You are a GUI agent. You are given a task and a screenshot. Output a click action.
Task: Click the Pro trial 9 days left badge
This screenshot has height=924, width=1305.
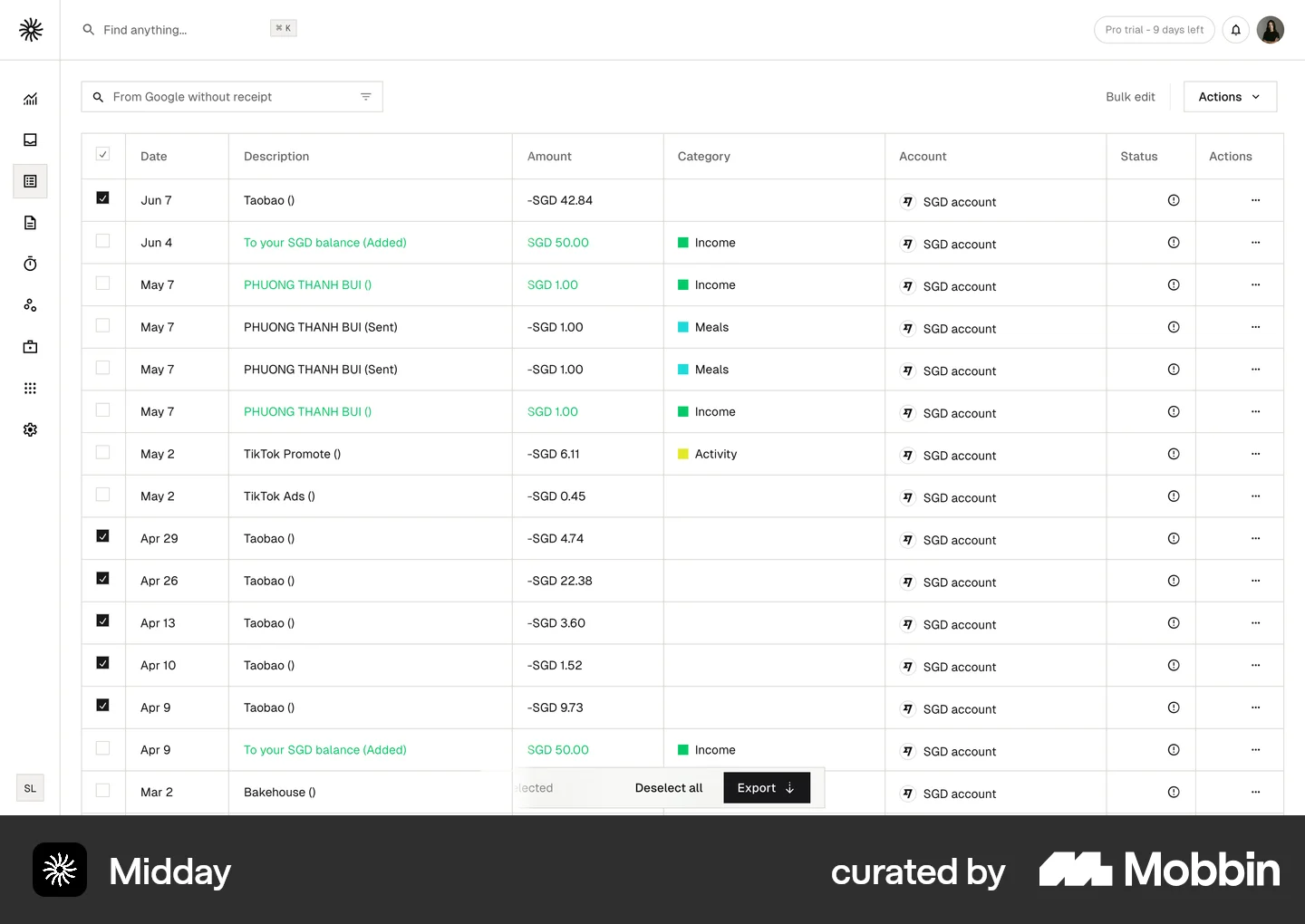1155,30
